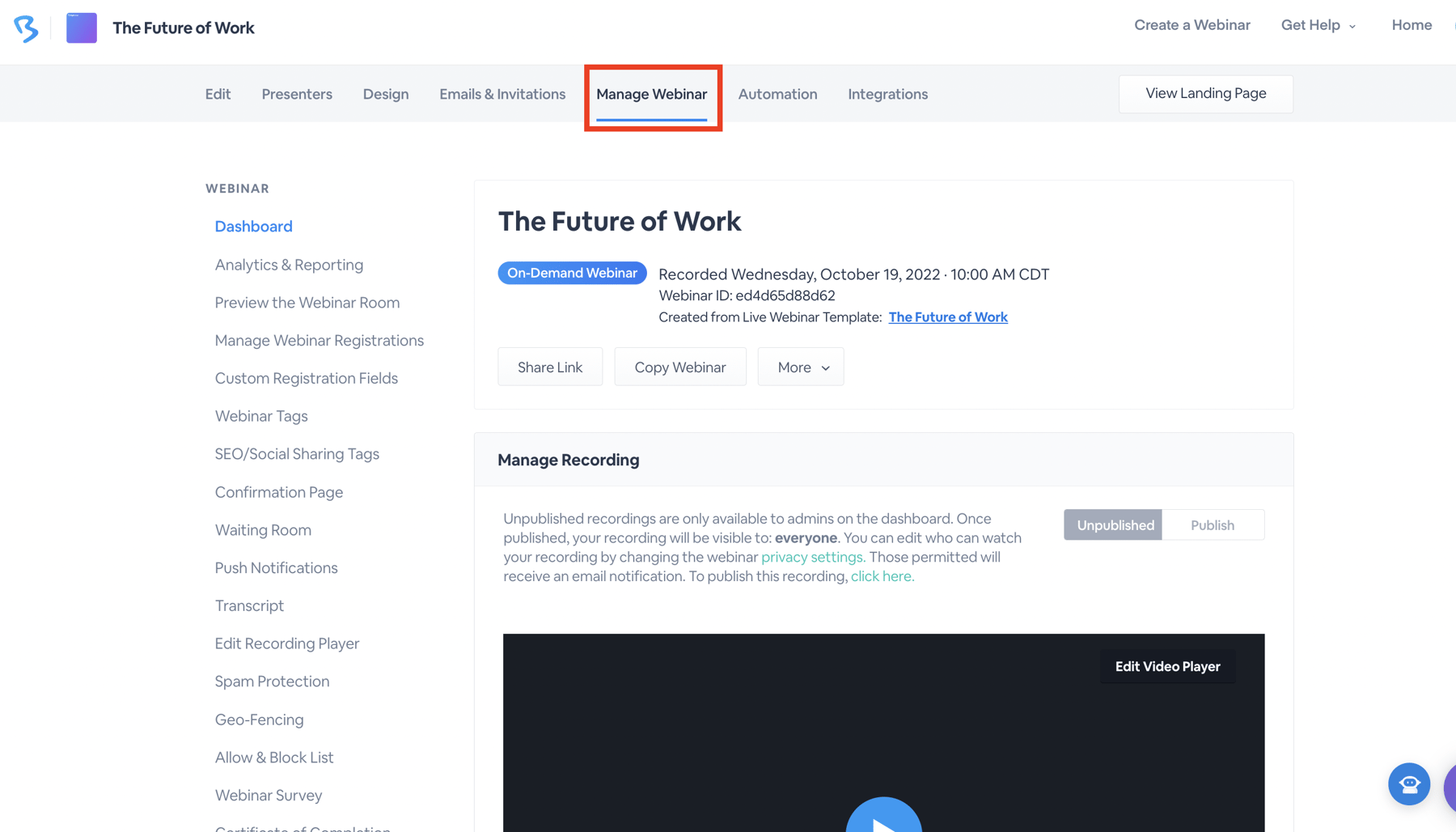Switch recording to Publish
Viewport: 1456px width, 832px height.
(1212, 525)
